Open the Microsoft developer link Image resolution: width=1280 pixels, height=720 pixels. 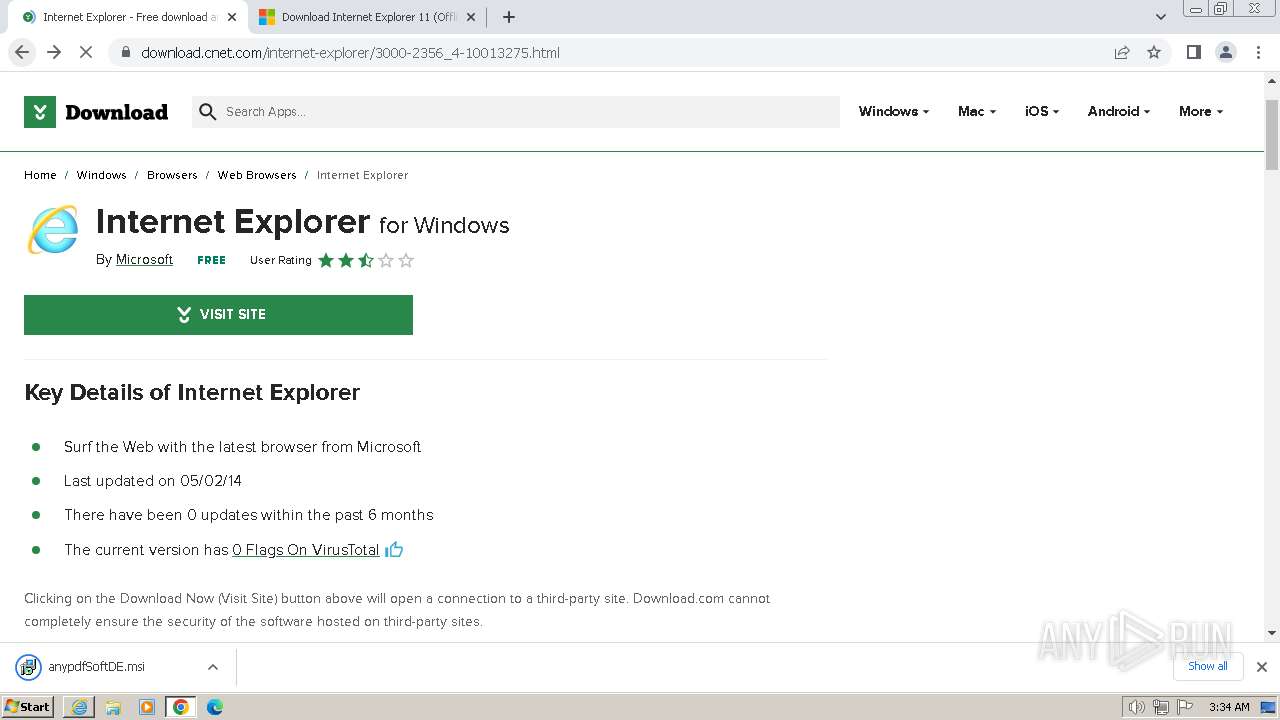(144, 260)
